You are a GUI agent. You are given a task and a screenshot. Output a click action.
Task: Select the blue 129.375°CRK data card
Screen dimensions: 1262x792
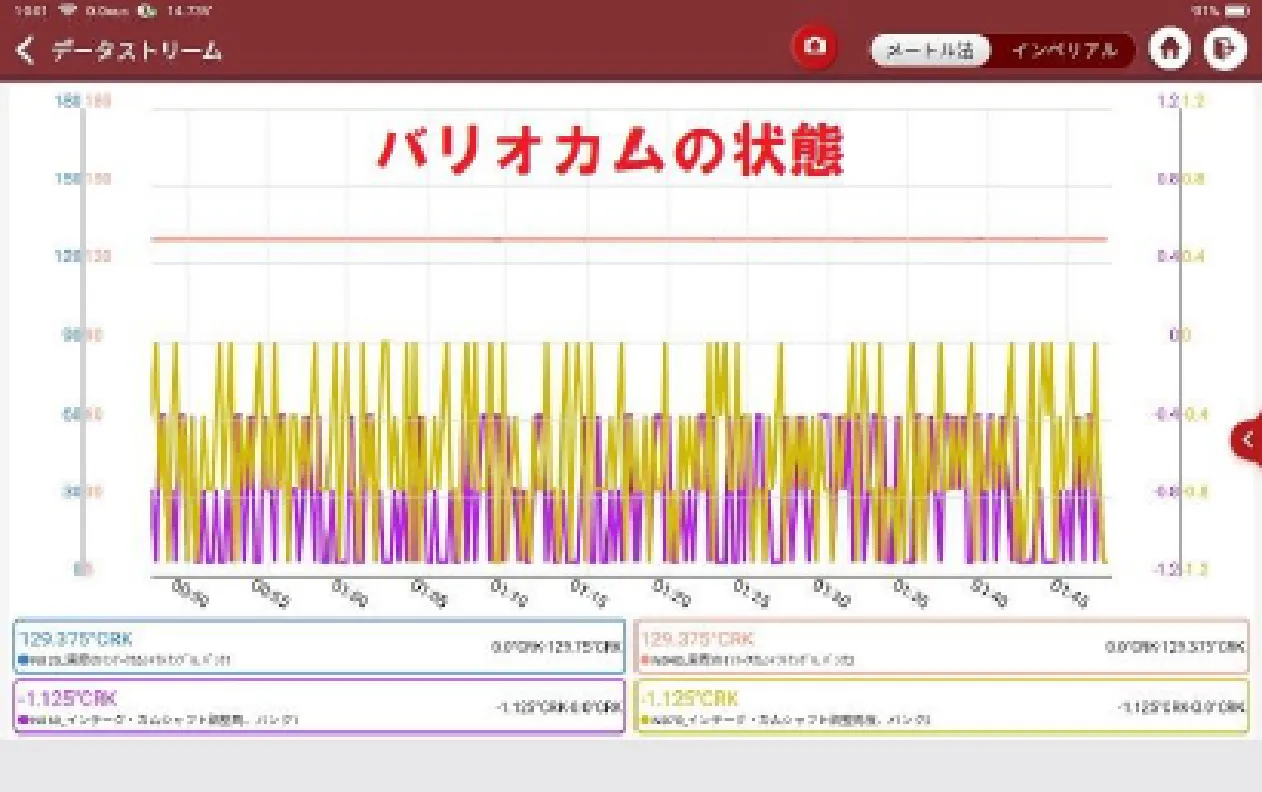coord(319,647)
